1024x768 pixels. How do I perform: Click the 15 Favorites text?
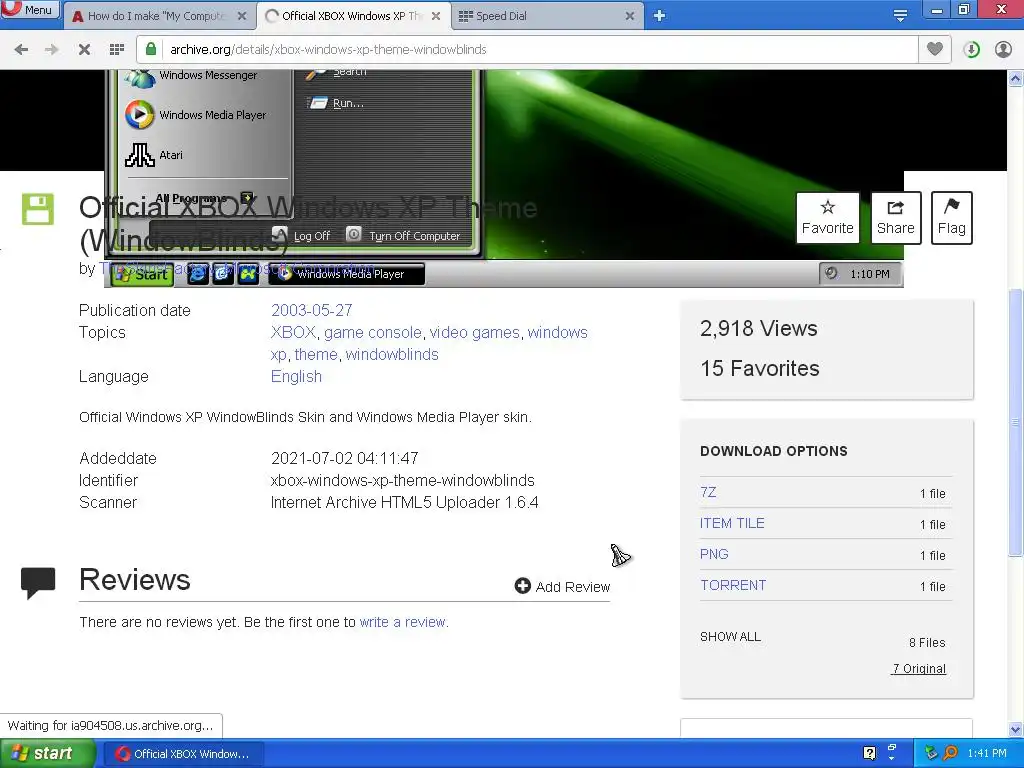(x=760, y=368)
